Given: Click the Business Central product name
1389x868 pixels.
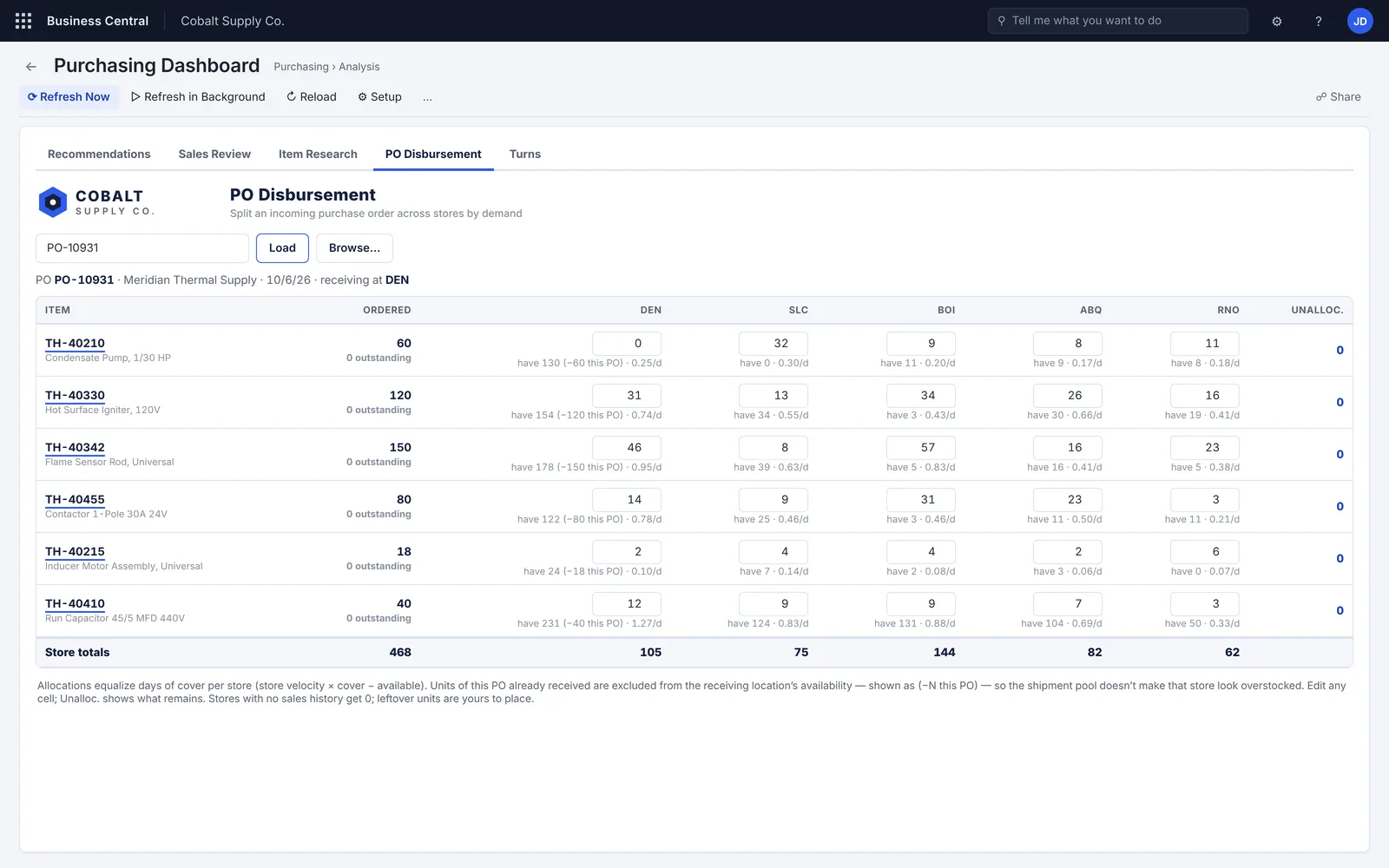Looking at the screenshot, I should [97, 21].
